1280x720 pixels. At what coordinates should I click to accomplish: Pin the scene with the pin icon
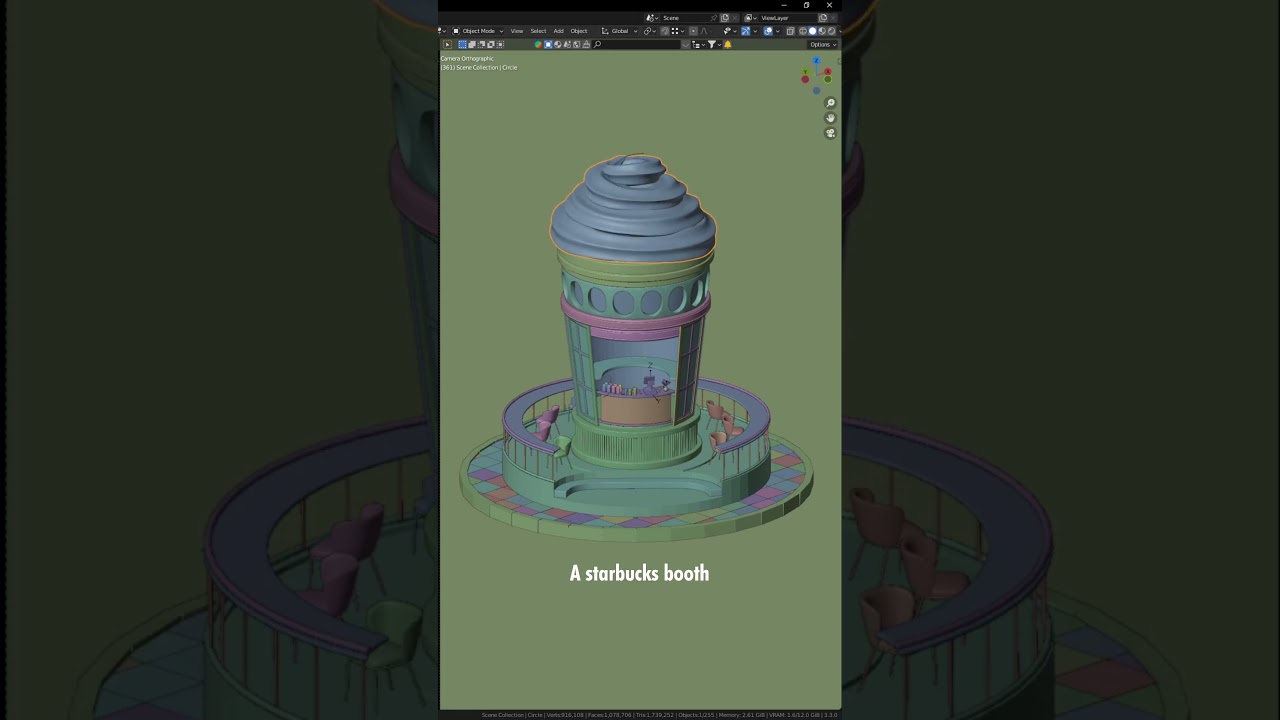pos(713,18)
